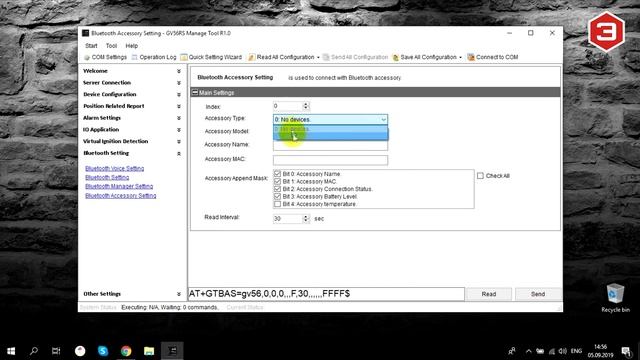
Task: Open the Start menu in the menu bar
Action: [91, 46]
